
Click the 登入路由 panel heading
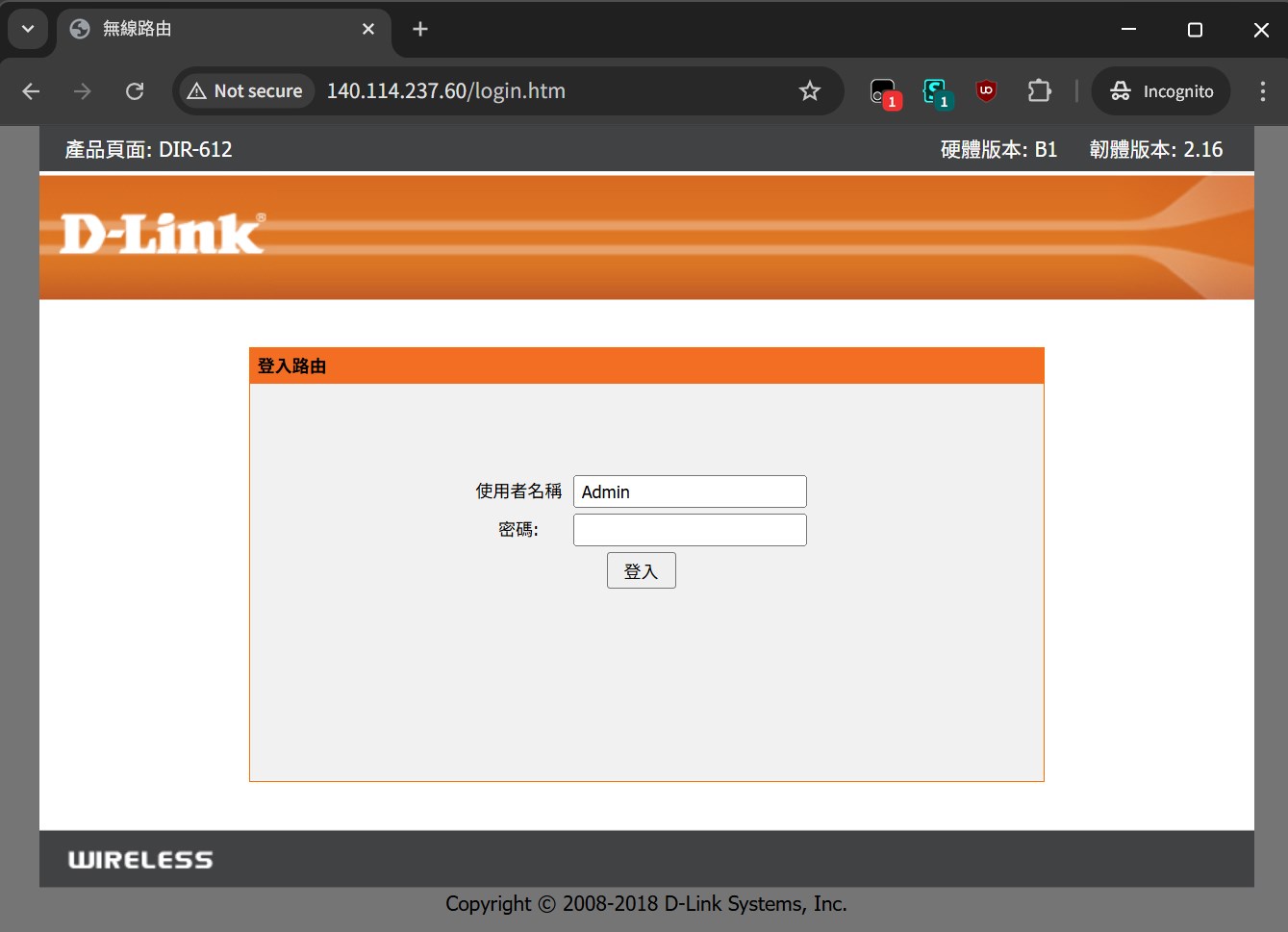click(x=292, y=366)
